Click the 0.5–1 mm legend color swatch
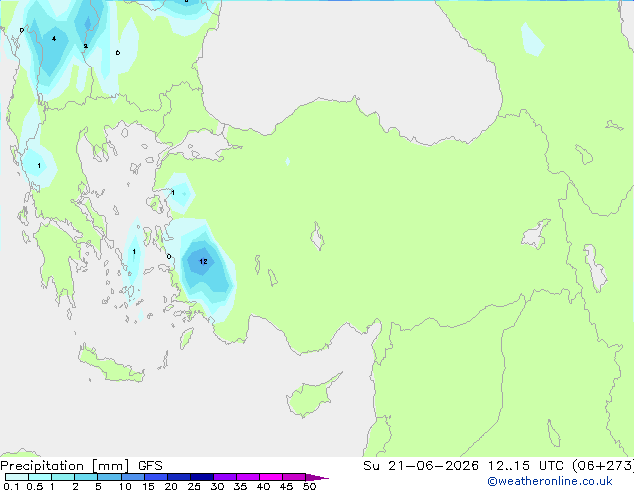The image size is (634, 490). coord(40,477)
